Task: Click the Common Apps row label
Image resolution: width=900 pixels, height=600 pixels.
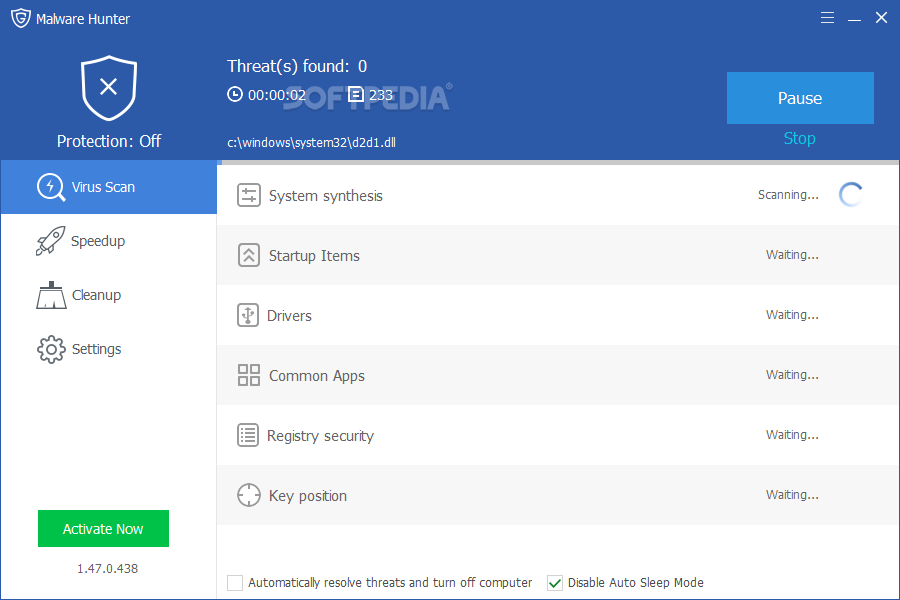Action: [317, 376]
